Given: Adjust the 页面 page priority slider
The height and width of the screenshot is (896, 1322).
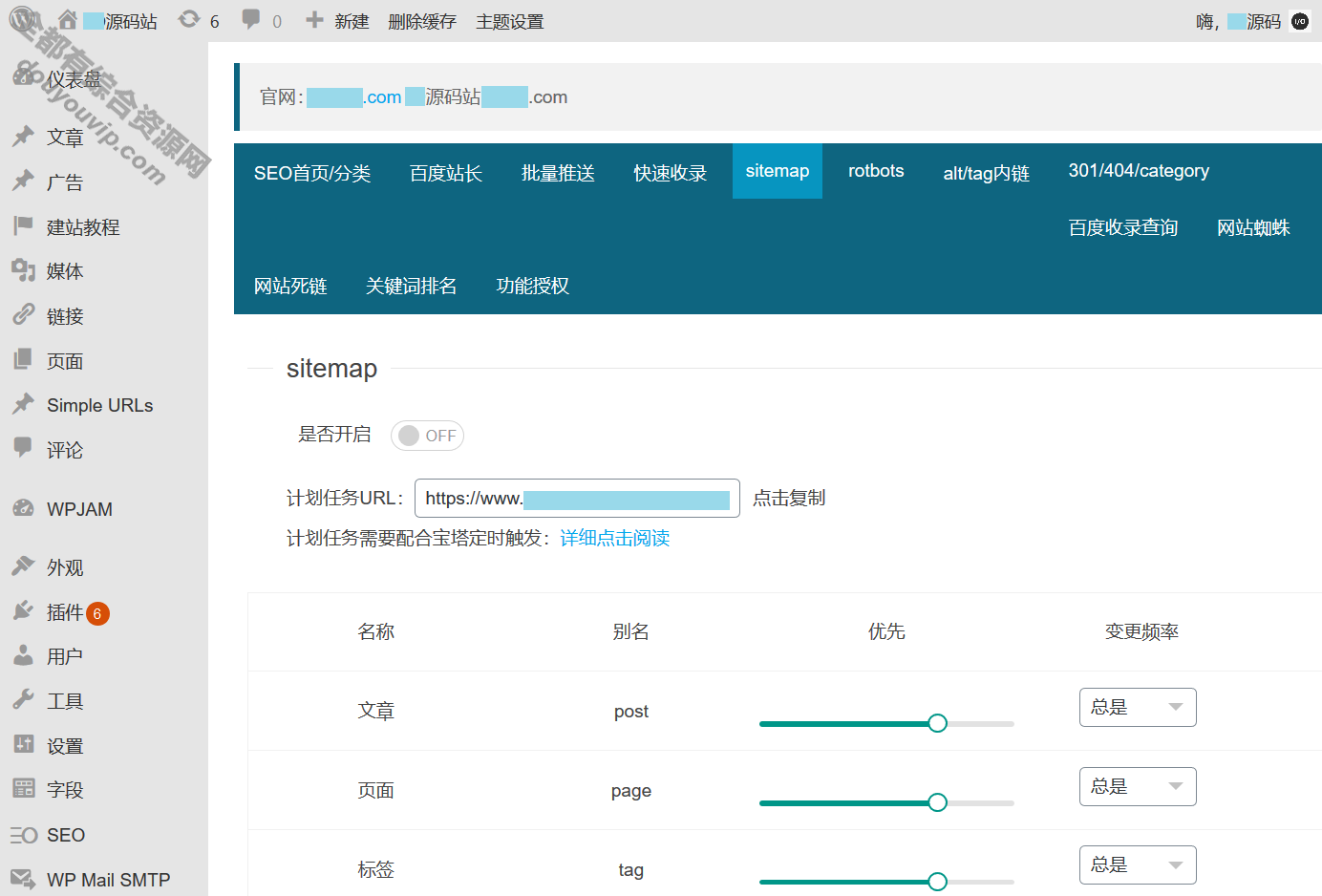Looking at the screenshot, I should [x=886, y=802].
